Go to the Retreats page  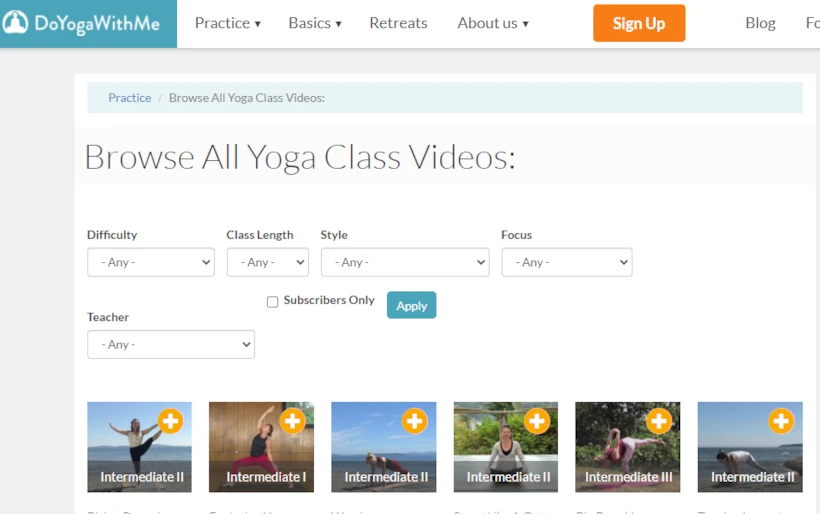click(398, 23)
